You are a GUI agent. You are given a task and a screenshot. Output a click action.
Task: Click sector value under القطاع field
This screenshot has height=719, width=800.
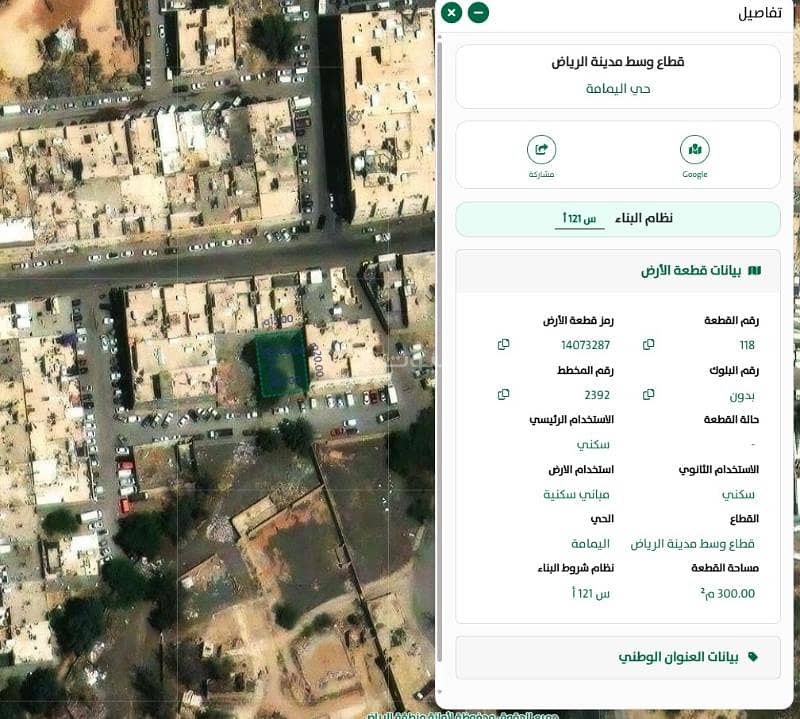click(692, 544)
